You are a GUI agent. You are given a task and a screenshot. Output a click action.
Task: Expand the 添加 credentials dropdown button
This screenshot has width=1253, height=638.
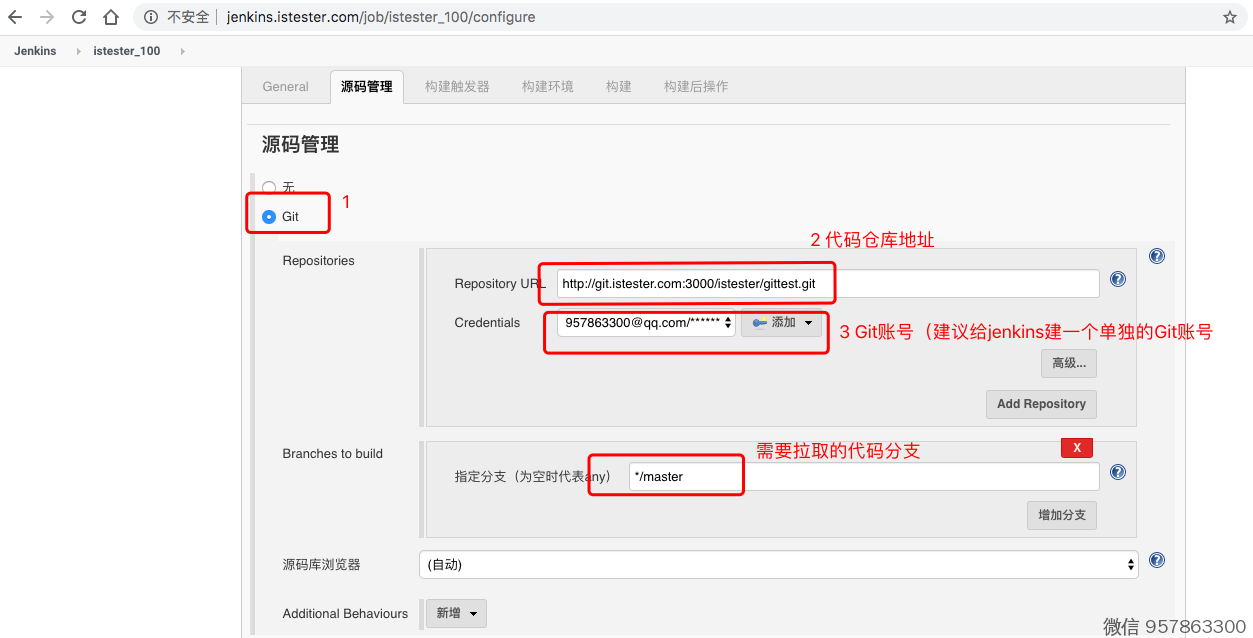click(x=781, y=323)
